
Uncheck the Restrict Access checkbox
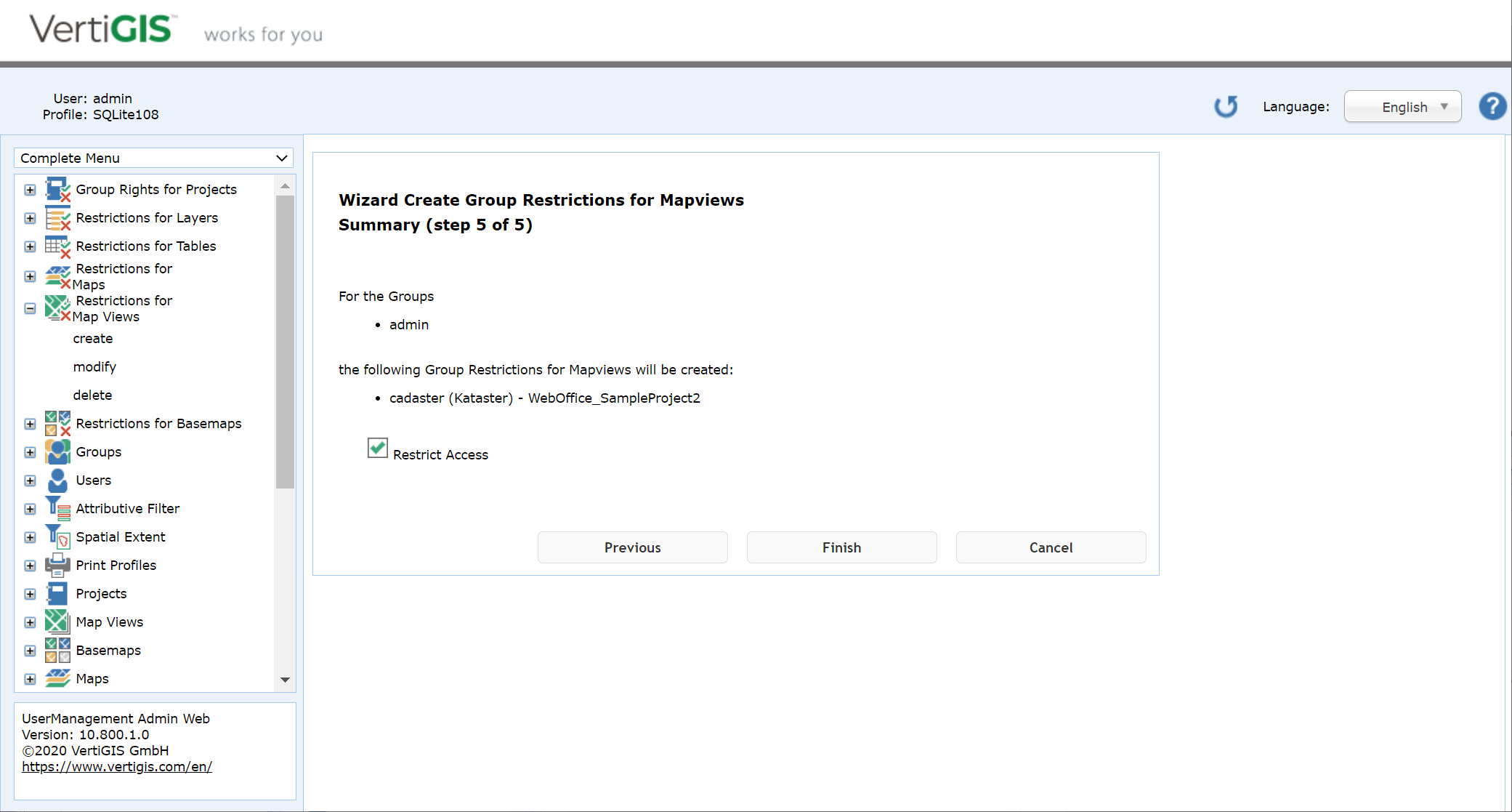pyautogui.click(x=377, y=449)
